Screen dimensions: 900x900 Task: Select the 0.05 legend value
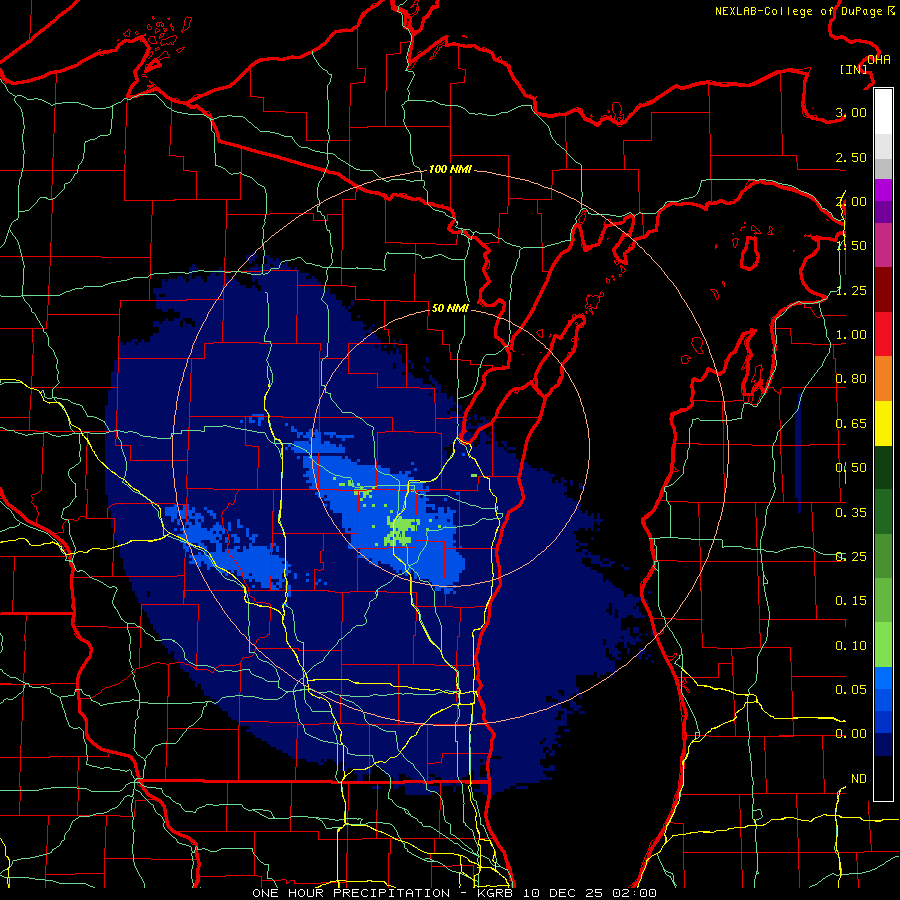point(851,689)
